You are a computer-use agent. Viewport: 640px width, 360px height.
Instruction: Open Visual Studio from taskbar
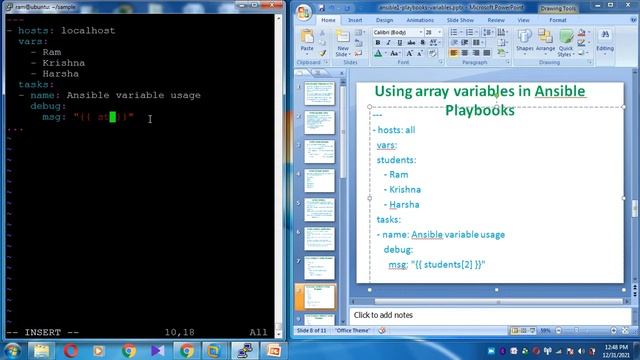[x=157, y=351]
